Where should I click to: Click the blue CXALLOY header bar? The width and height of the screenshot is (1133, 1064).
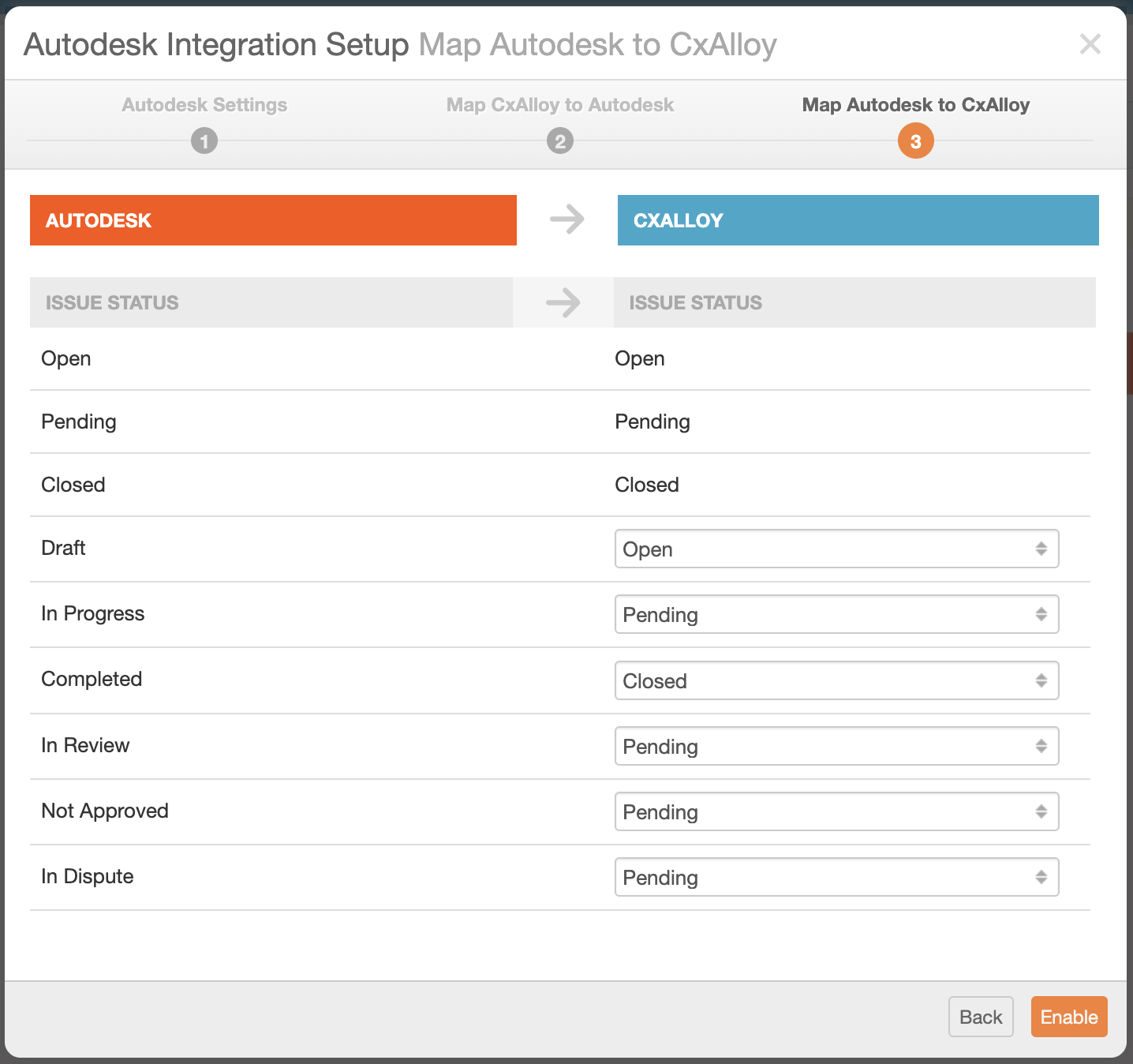(858, 220)
